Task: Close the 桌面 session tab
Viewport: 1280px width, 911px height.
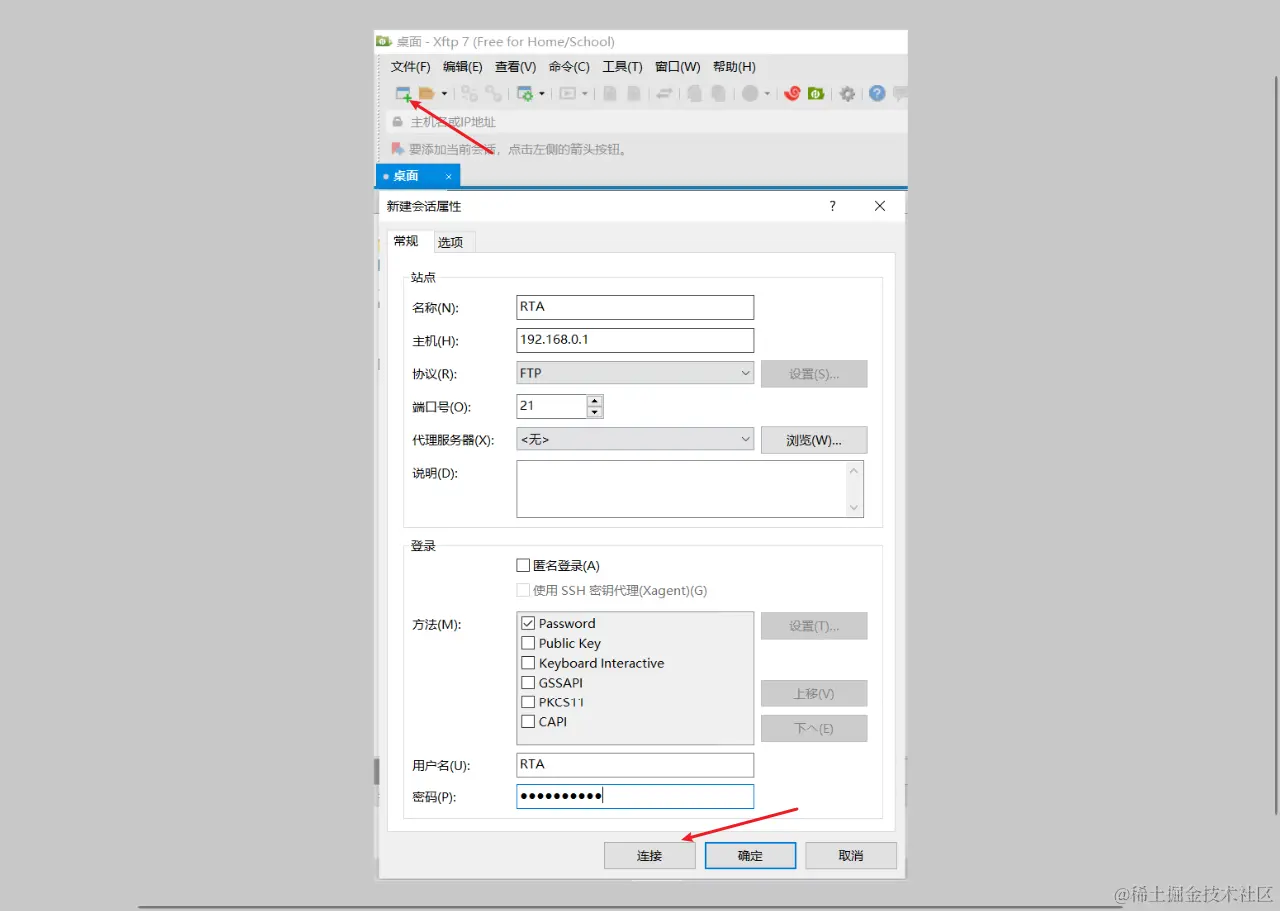Action: pos(449,177)
